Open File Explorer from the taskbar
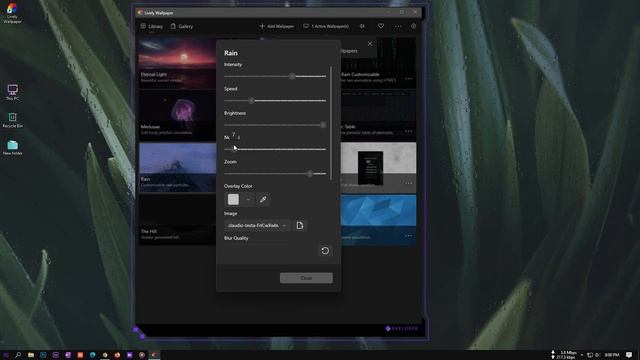The height and width of the screenshot is (360, 640). point(31,355)
